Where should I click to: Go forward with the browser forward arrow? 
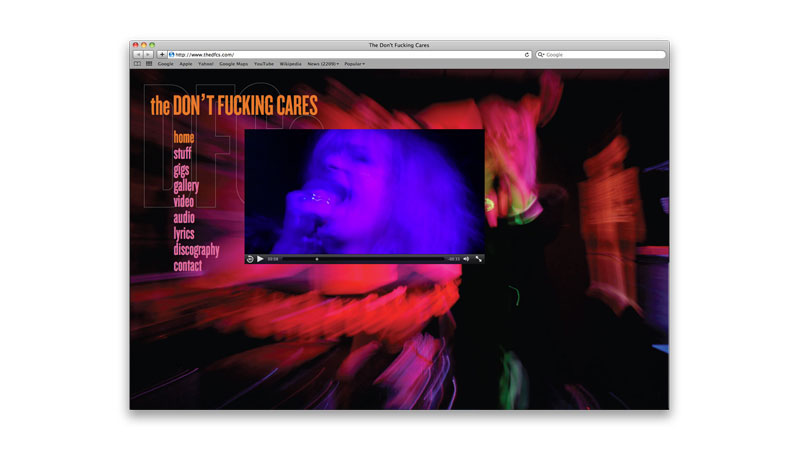click(x=148, y=55)
